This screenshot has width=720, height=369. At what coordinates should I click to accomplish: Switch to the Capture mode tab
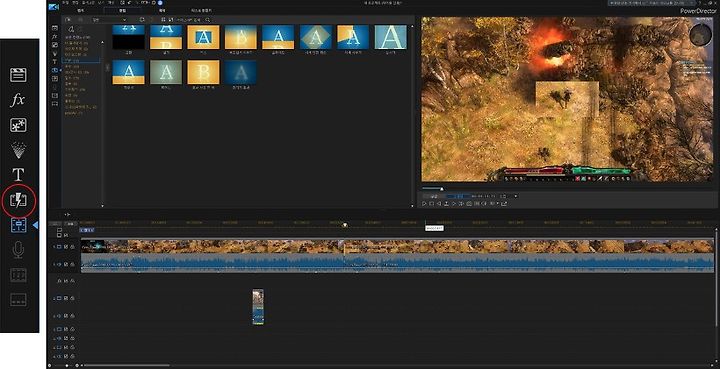[80, 10]
